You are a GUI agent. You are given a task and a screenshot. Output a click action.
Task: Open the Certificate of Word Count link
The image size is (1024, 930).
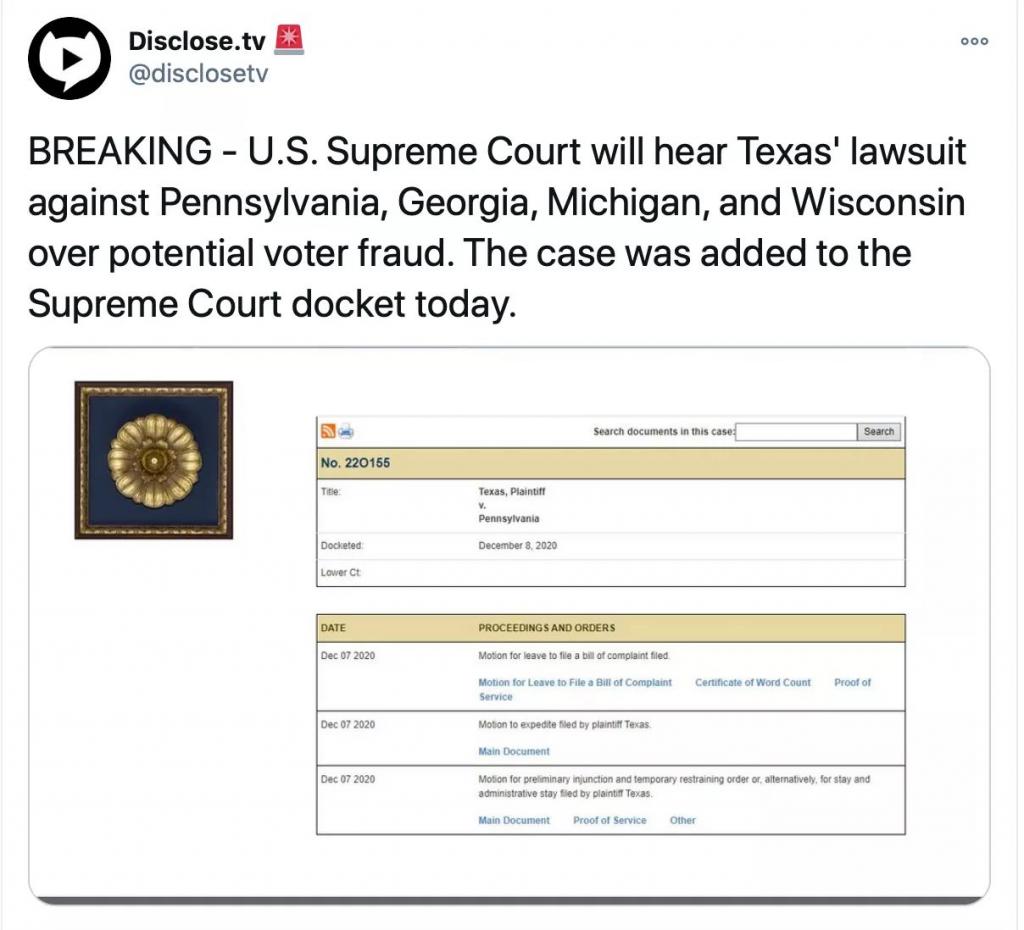pos(753,682)
